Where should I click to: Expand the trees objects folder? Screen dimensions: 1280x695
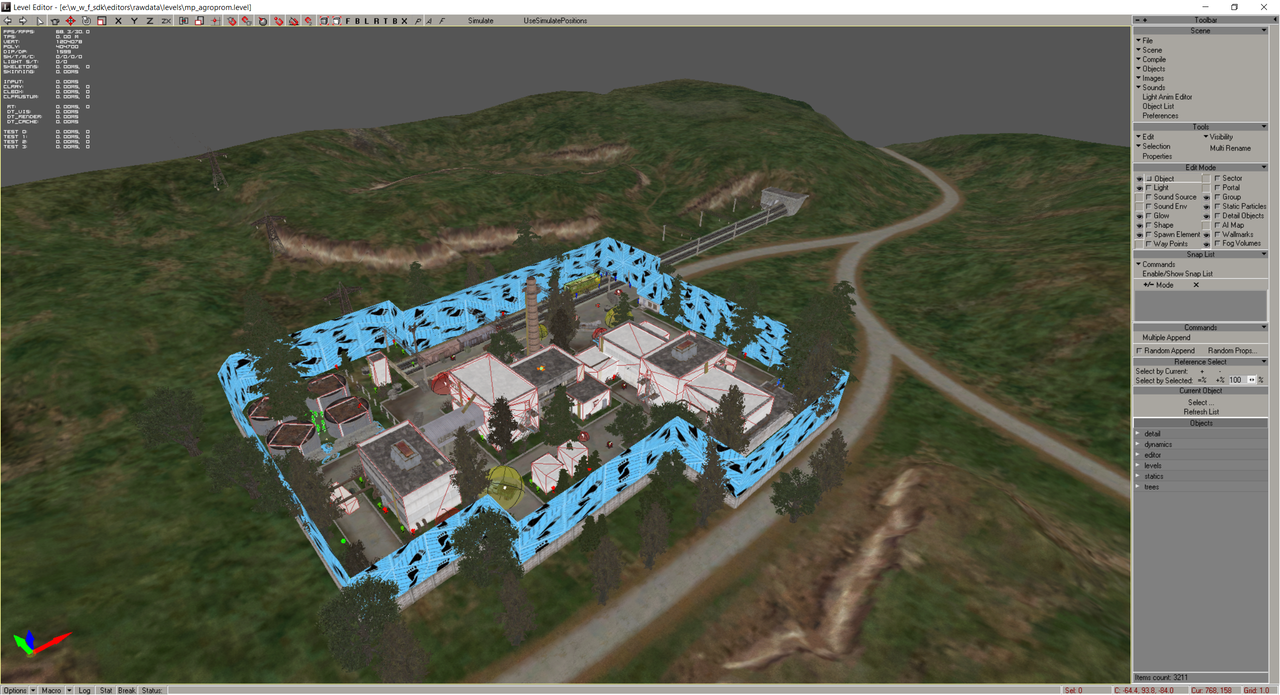(x=1138, y=487)
